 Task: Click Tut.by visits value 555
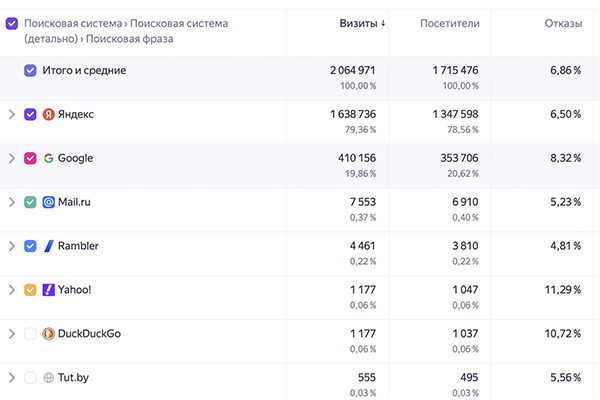click(367, 378)
